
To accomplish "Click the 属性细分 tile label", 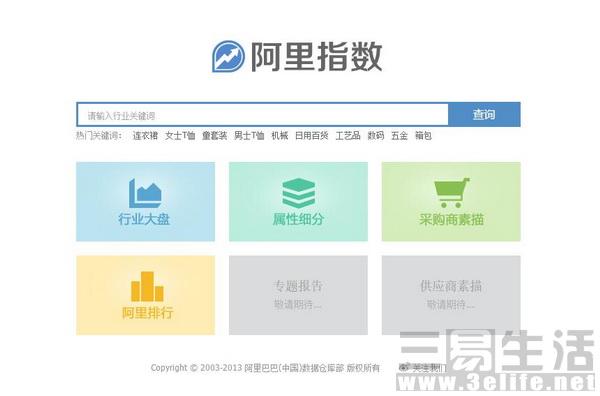I will 298,219.
